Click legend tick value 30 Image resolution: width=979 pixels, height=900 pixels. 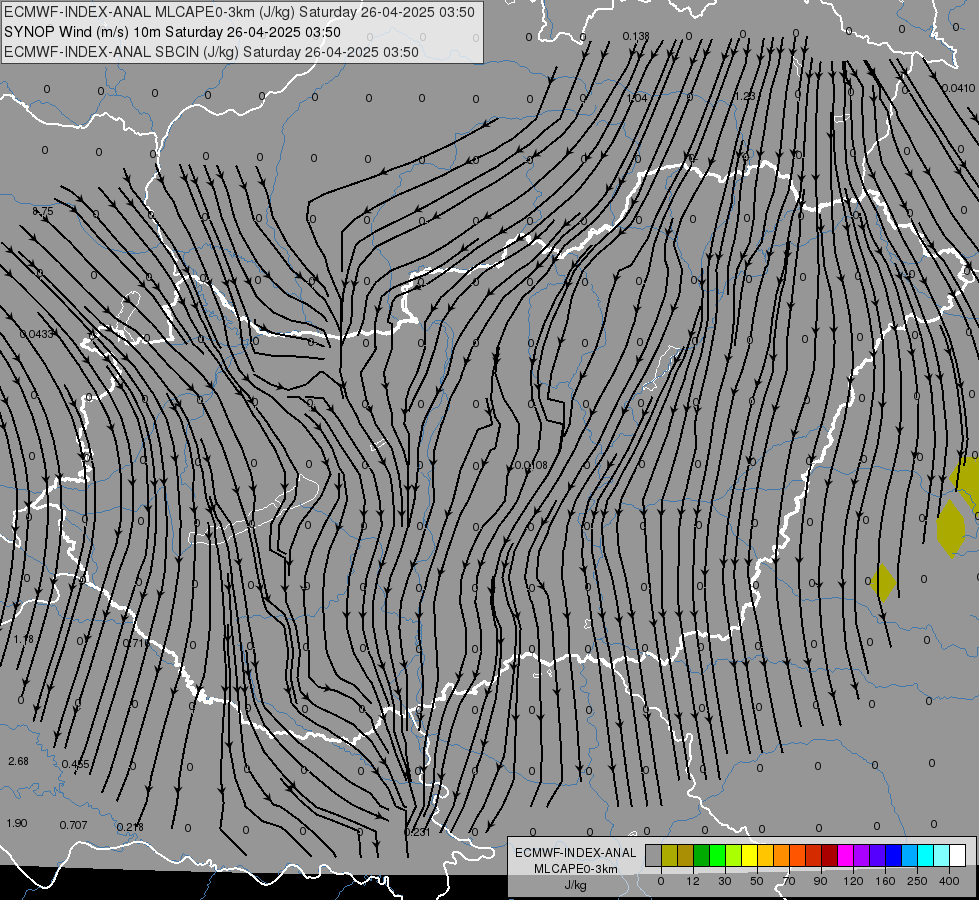point(725,881)
